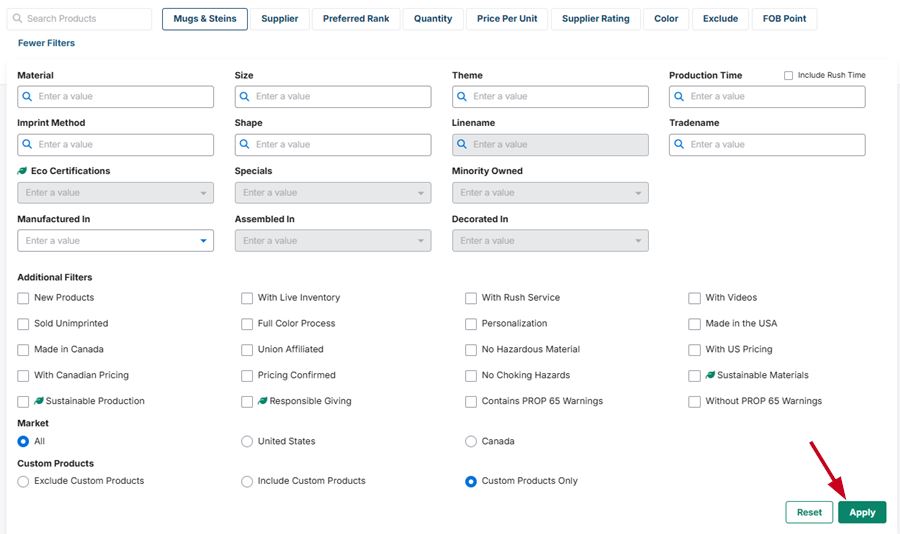900x534 pixels.
Task: Click into the Size input field
Action: pyautogui.click(x=340, y=97)
